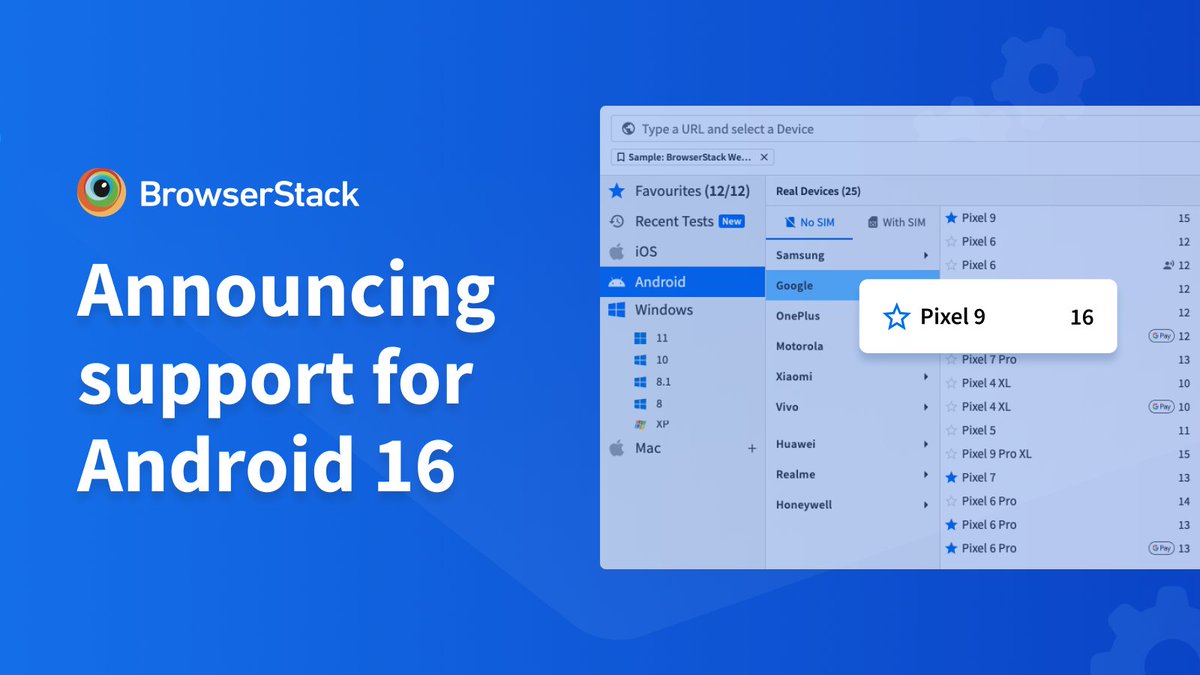Select the highlighted Pixel 9 Android 16 device
Viewport: 1200px width, 675px height.
pos(988,316)
